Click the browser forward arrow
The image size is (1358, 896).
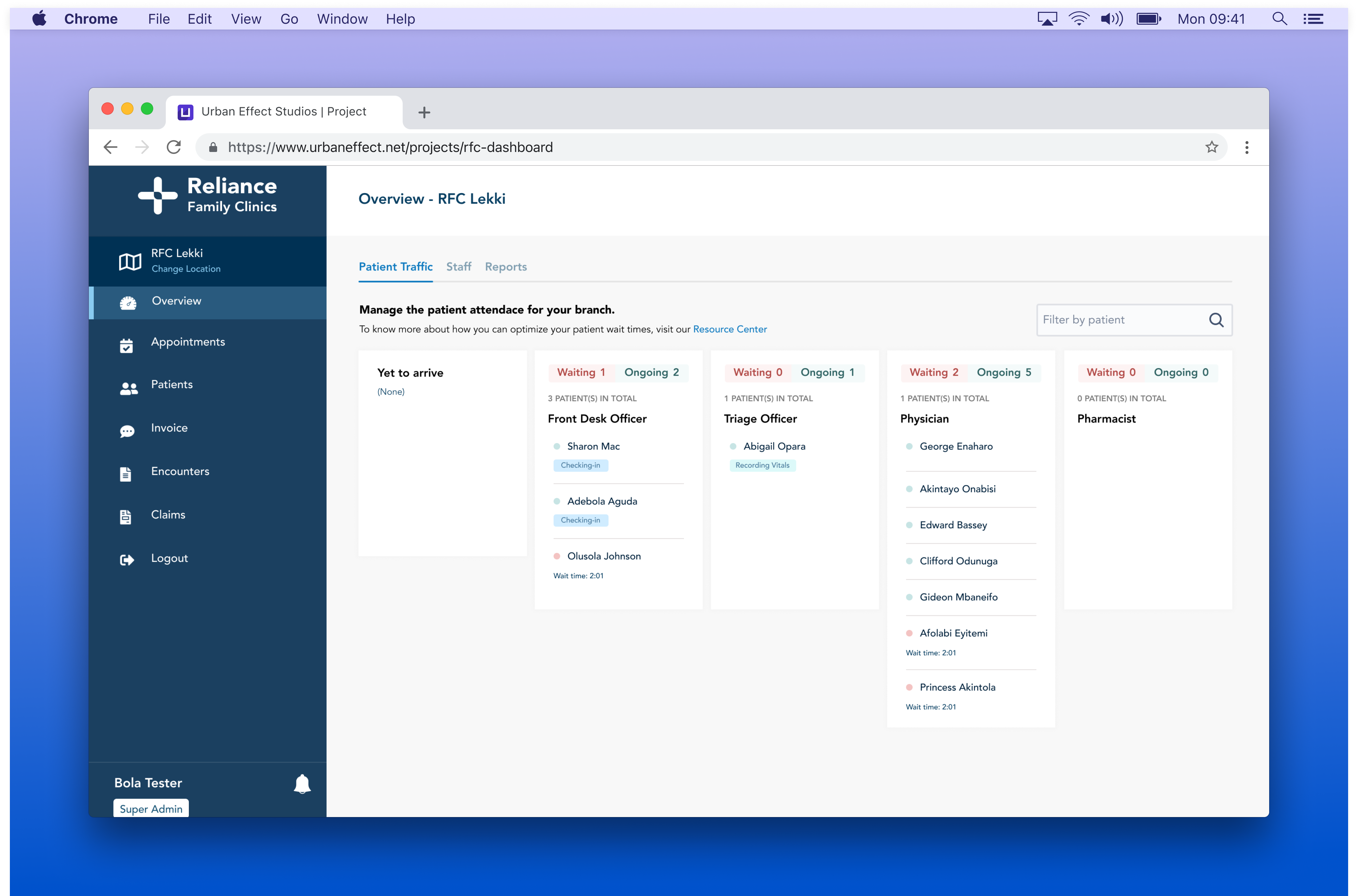point(142,147)
